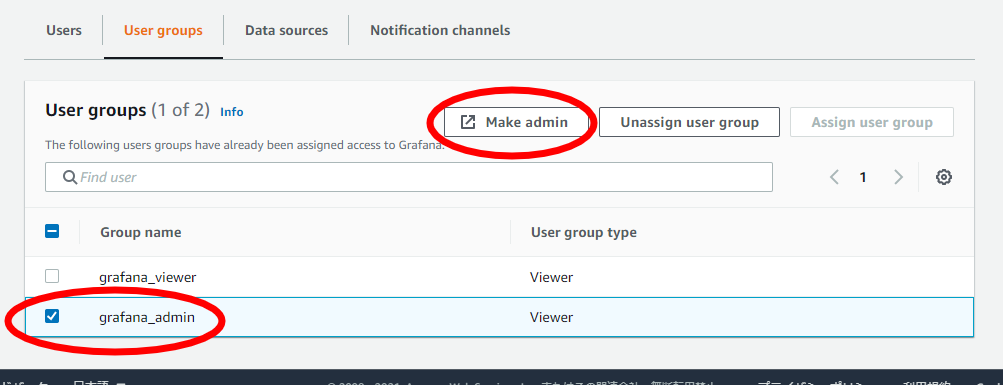Click the Group name column header
Viewport: 1003px width, 385px height.
pos(141,232)
